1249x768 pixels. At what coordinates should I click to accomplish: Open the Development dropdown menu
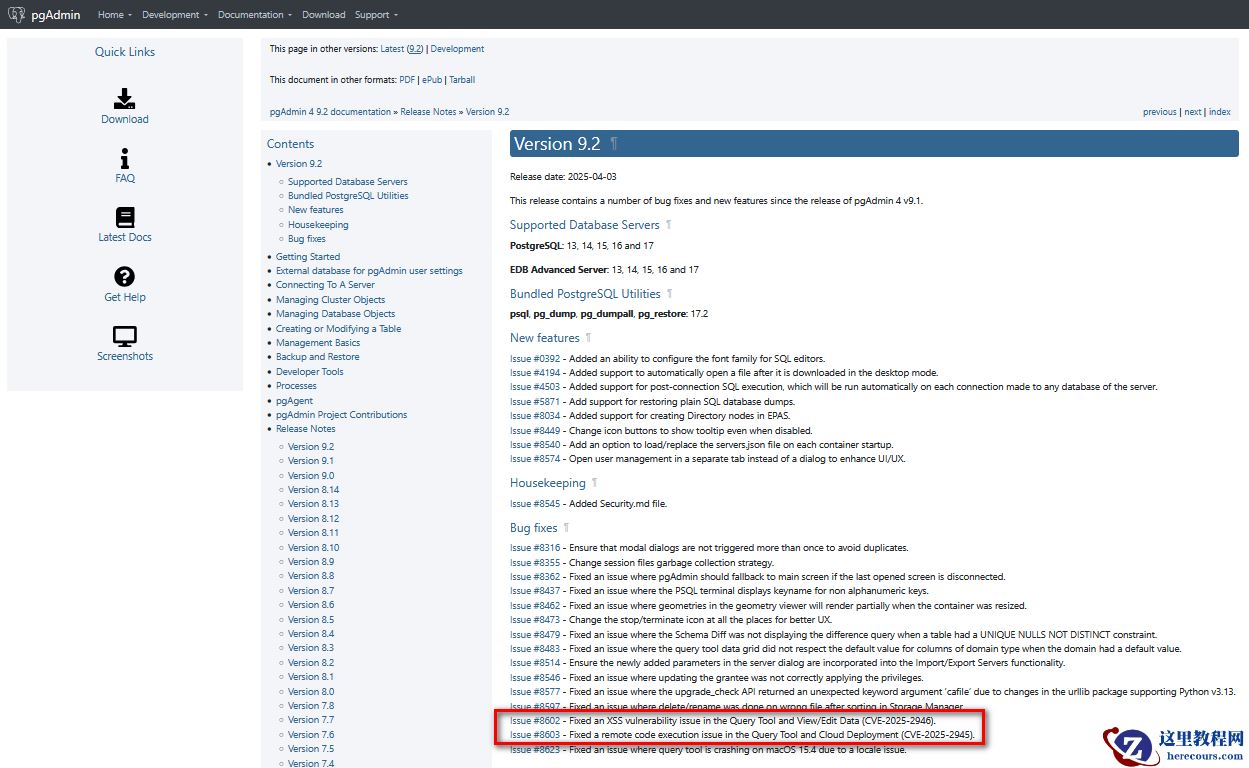175,15
